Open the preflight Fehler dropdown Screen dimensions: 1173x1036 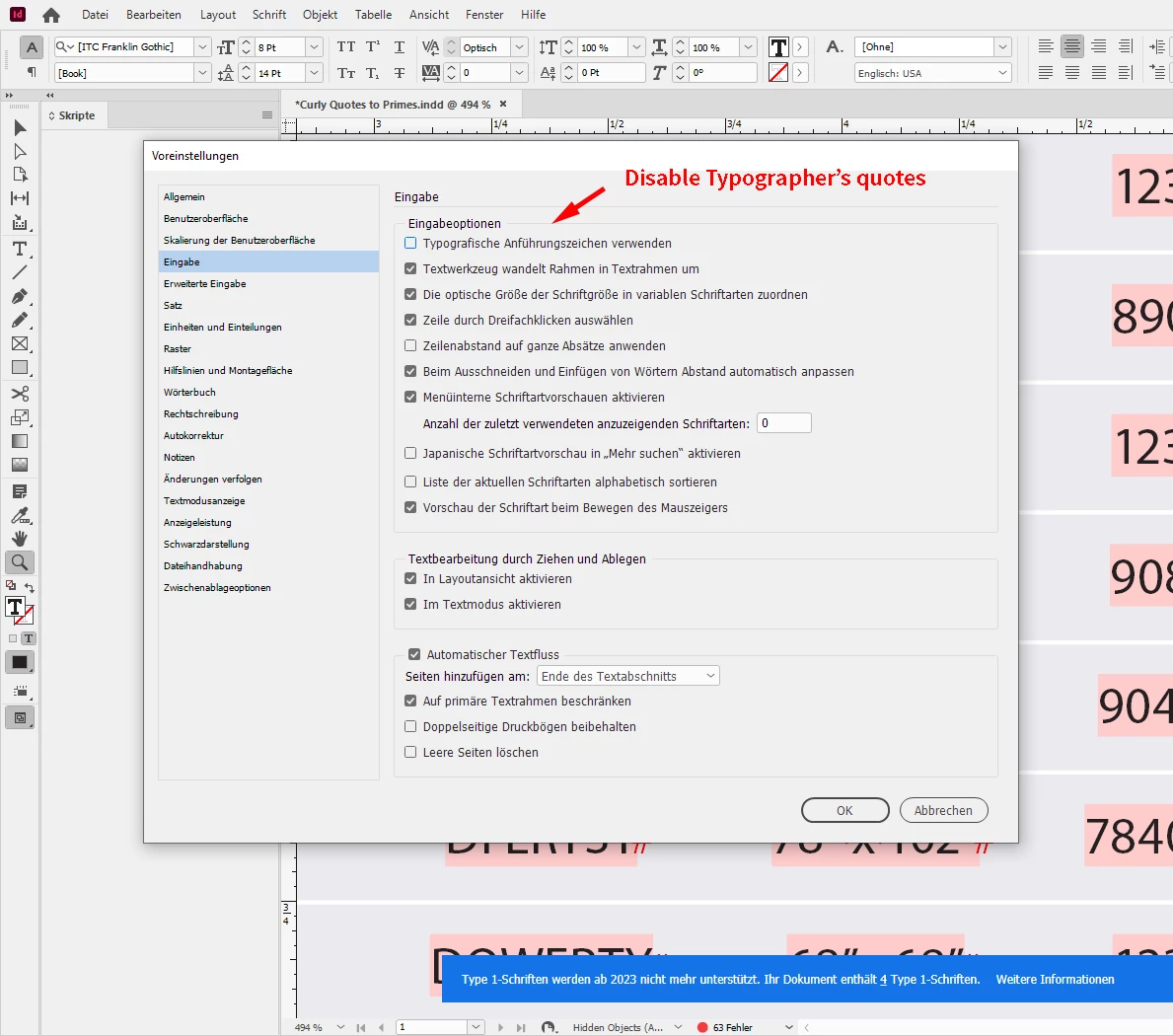788,1027
